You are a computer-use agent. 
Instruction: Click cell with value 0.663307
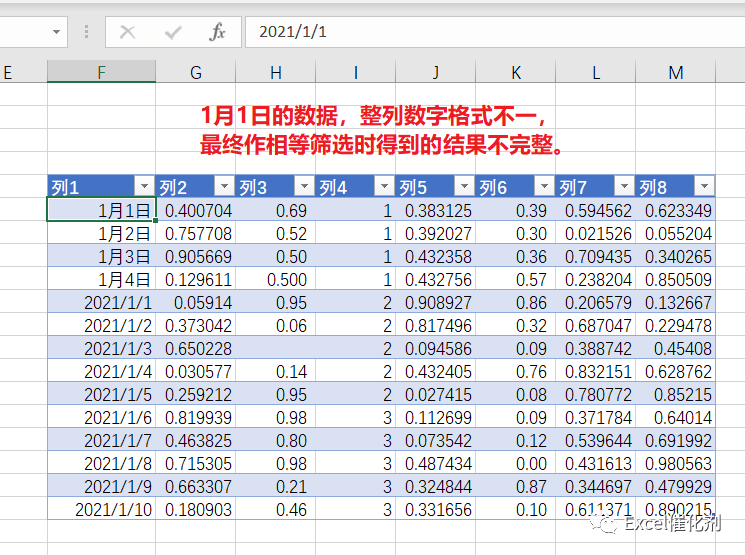click(196, 486)
